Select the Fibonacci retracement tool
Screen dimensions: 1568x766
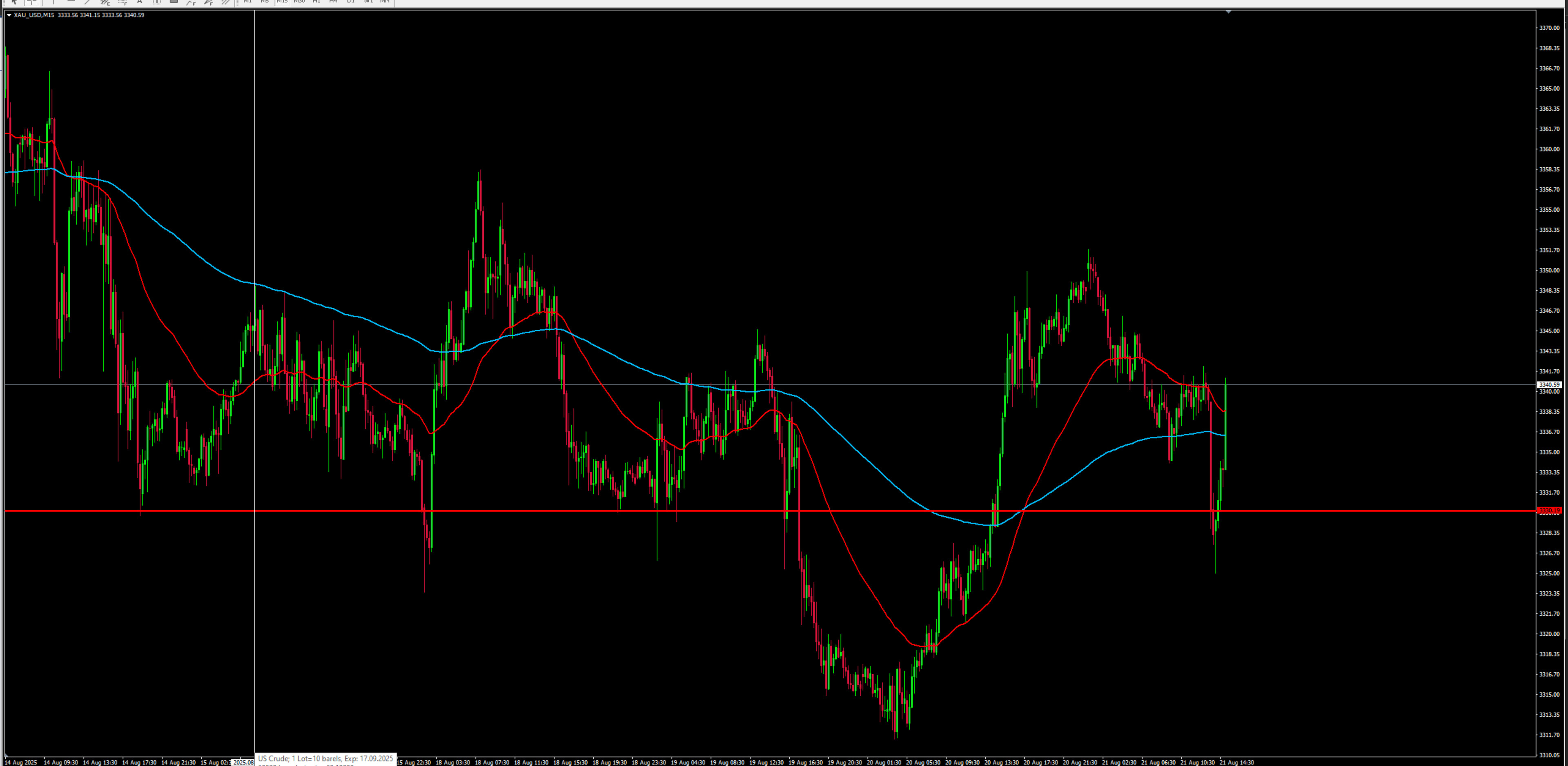[122, 2]
